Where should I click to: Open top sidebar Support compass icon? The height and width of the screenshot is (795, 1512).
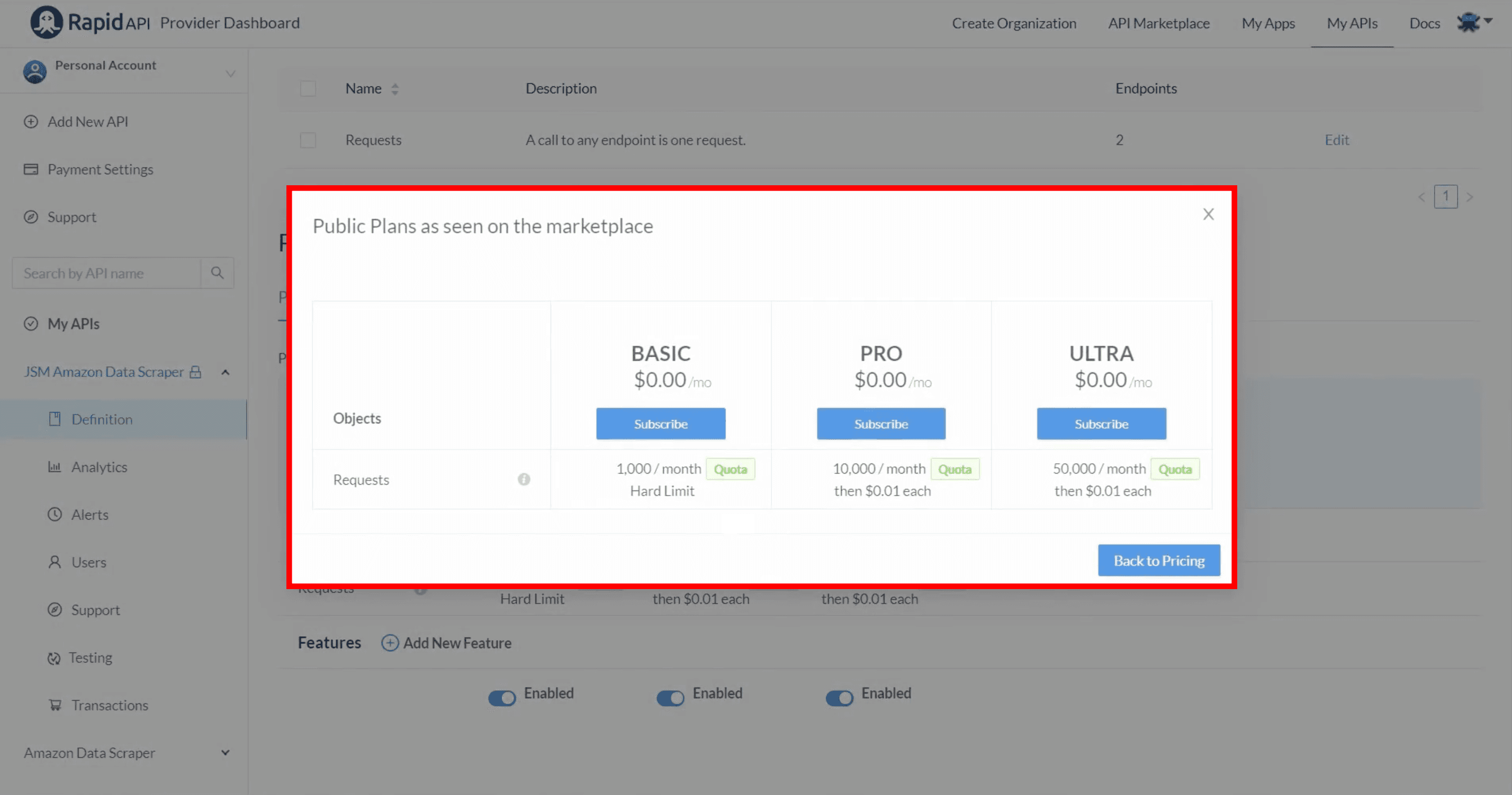click(x=31, y=217)
